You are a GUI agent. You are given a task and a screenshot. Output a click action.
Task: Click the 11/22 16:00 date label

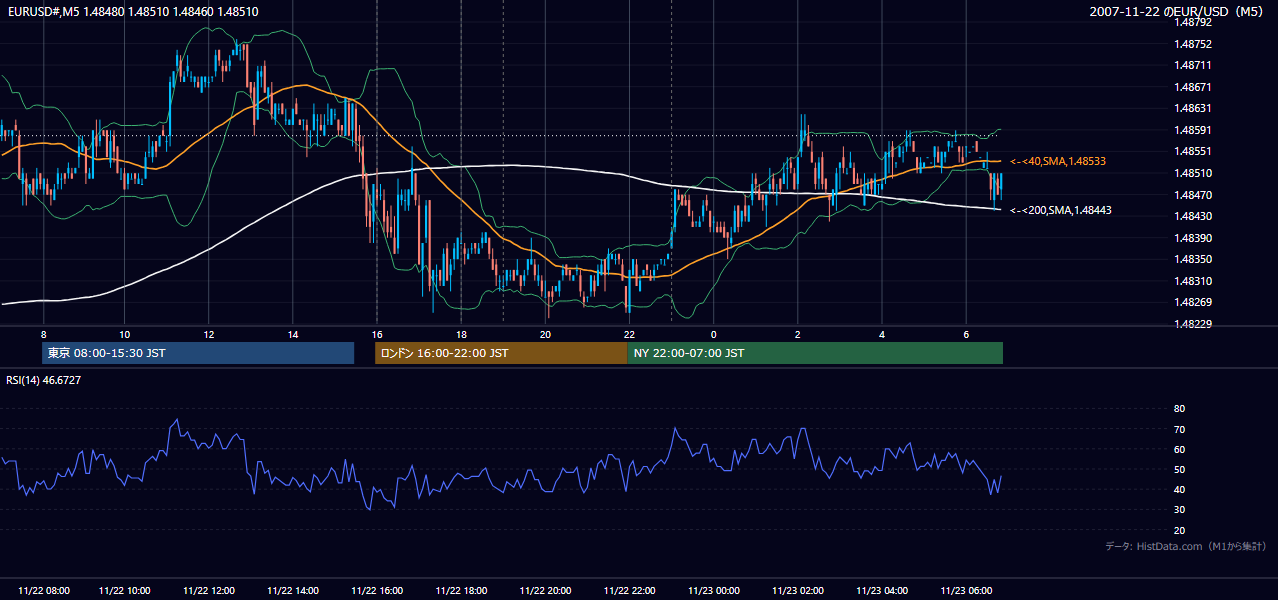point(377,591)
